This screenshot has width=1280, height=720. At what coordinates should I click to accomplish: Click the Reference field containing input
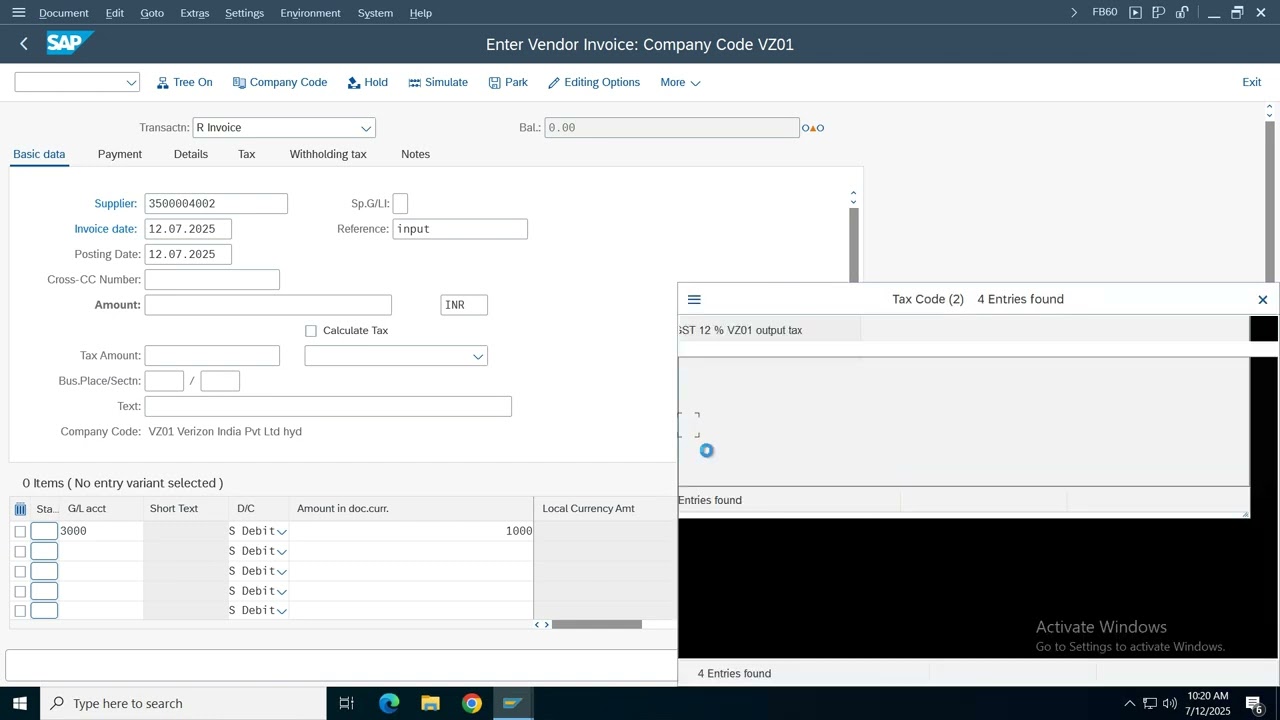tap(460, 229)
